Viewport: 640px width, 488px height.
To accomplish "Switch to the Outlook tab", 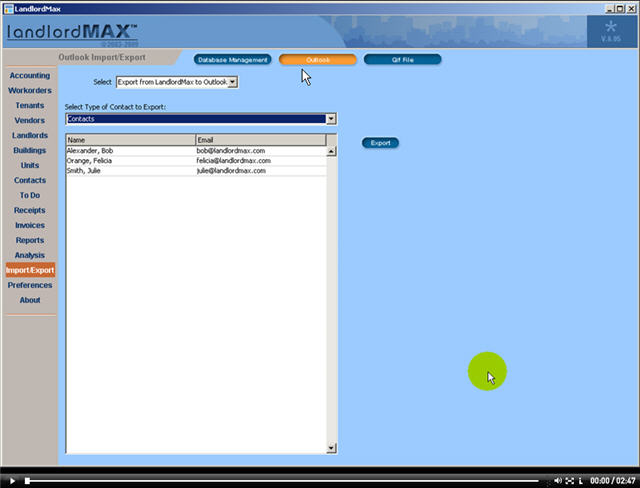I will [x=318, y=60].
